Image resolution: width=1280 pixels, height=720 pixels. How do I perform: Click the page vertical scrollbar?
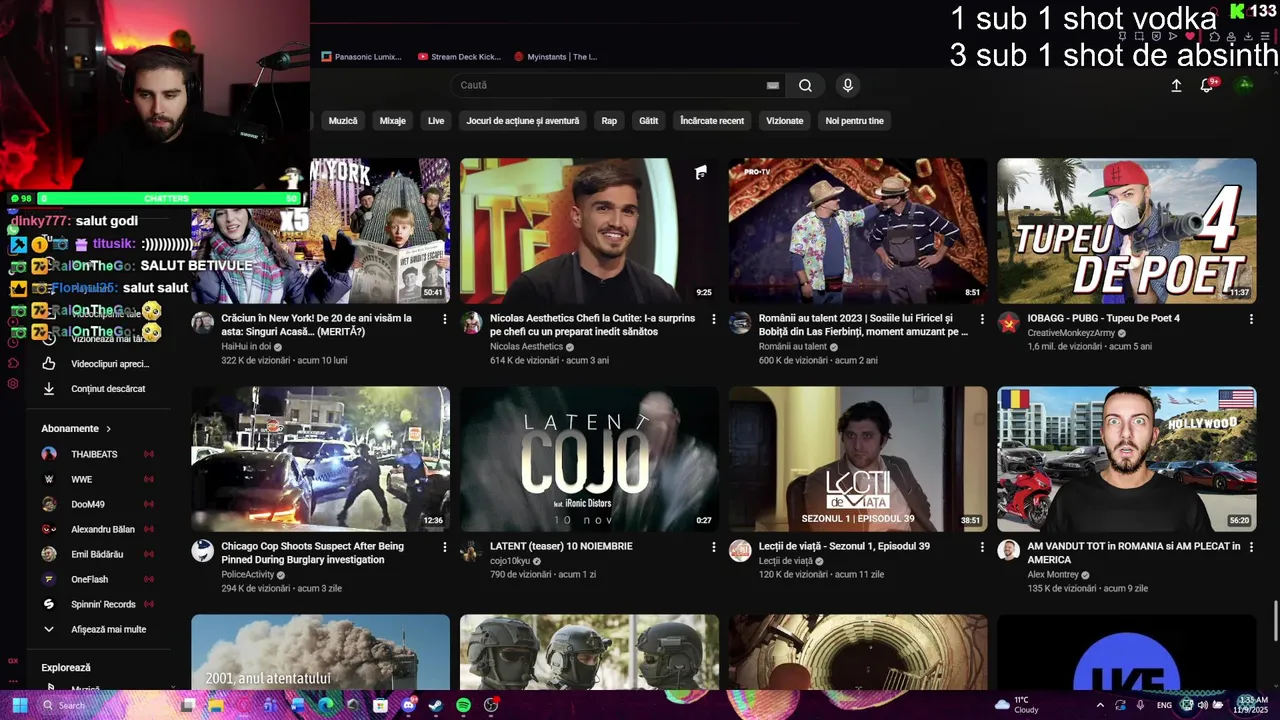[x=1275, y=620]
